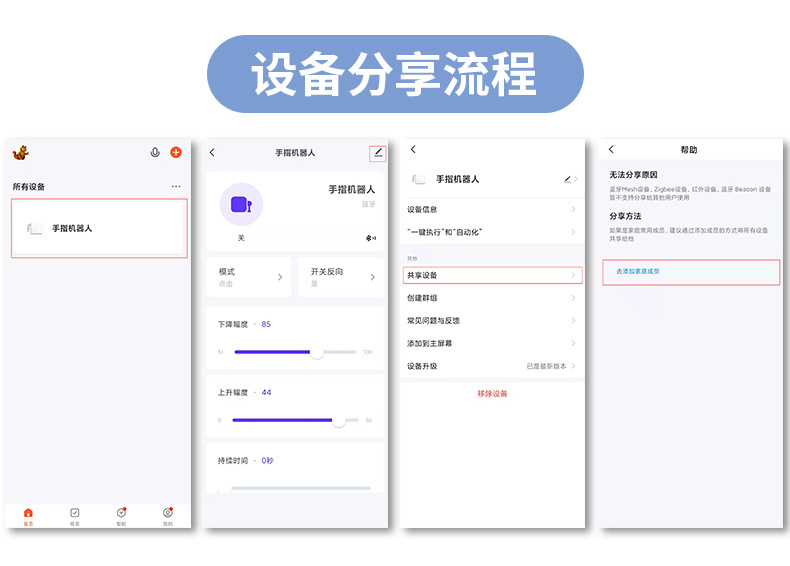
Task: Tap the pencil edit icon on control screen
Action: pyautogui.click(x=378, y=153)
